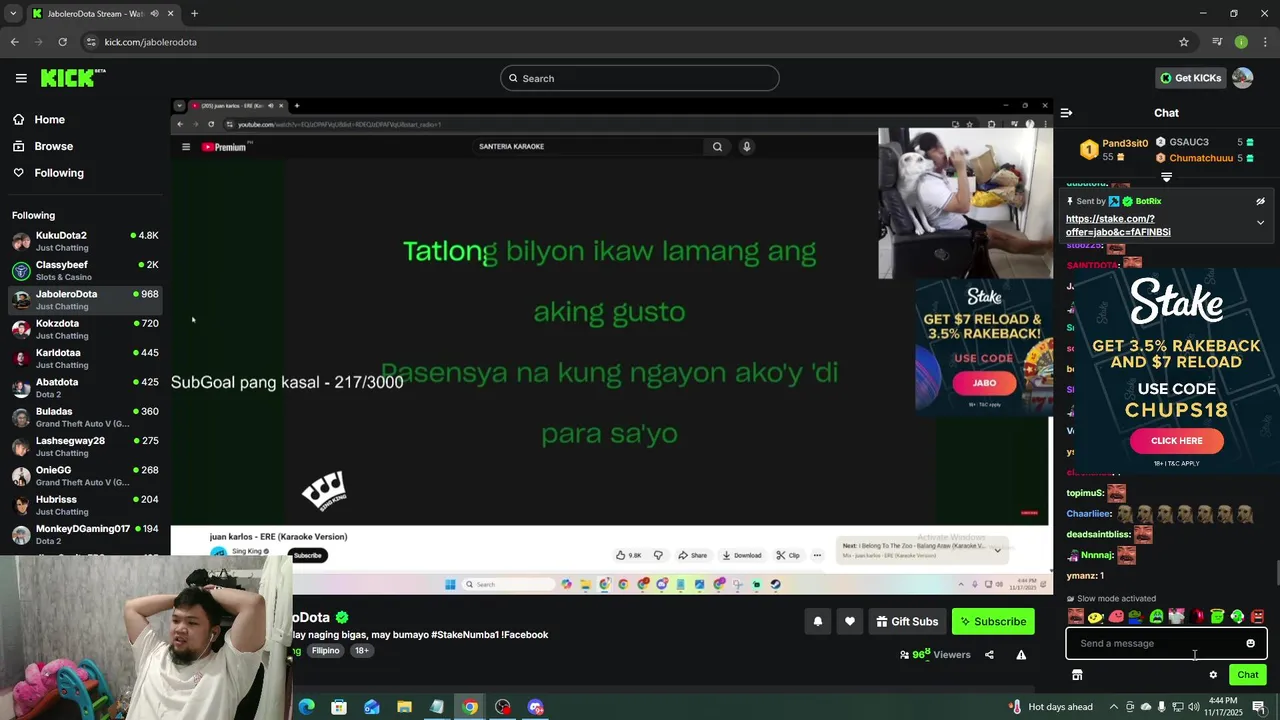The width and height of the screenshot is (1280, 720).
Task: Click the Filipino language tag
Action: (x=325, y=651)
